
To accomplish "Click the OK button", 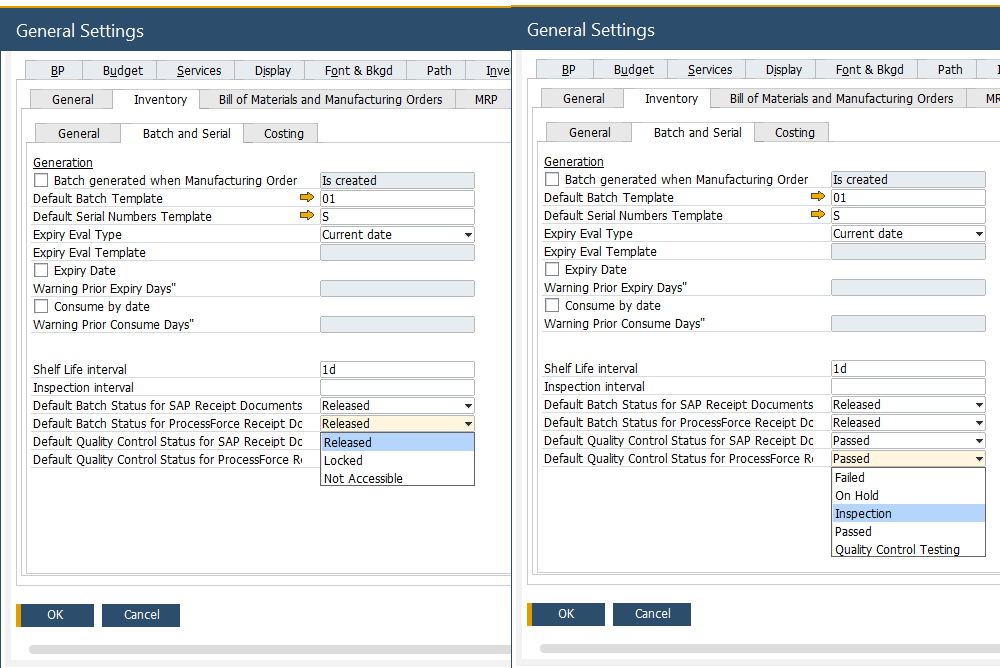I will (x=54, y=615).
